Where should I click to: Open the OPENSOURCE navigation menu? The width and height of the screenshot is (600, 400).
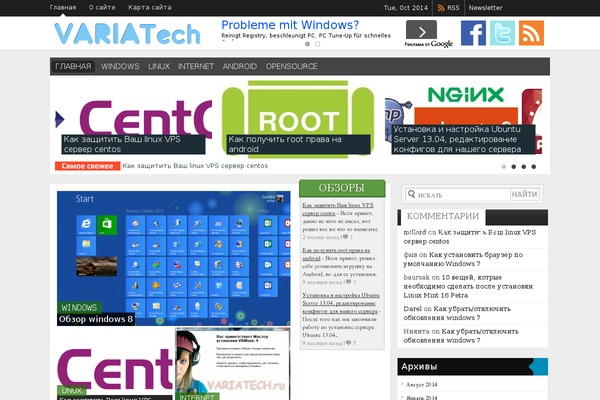[x=292, y=66]
